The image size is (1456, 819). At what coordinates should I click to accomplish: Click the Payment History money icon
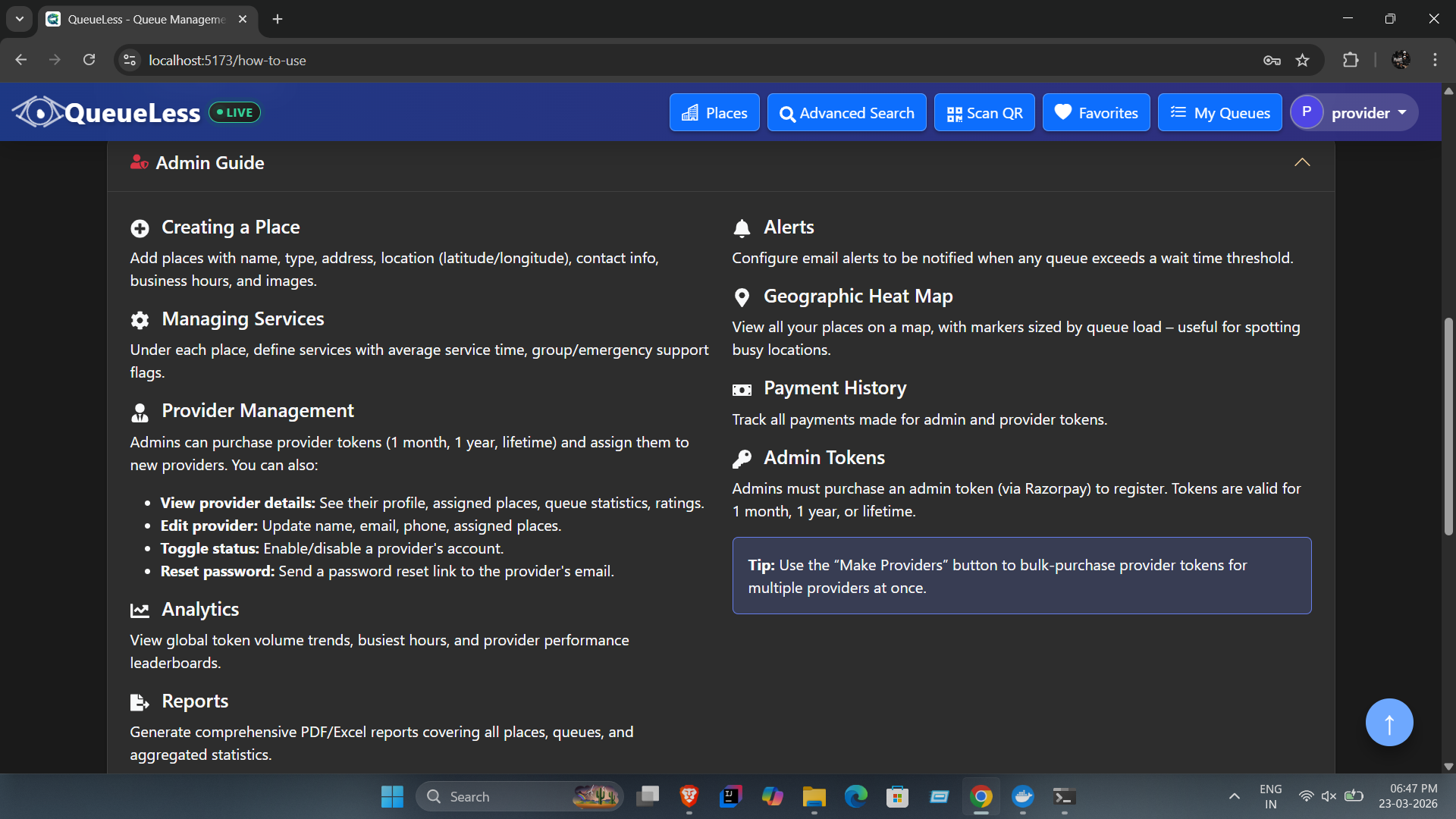742,390
